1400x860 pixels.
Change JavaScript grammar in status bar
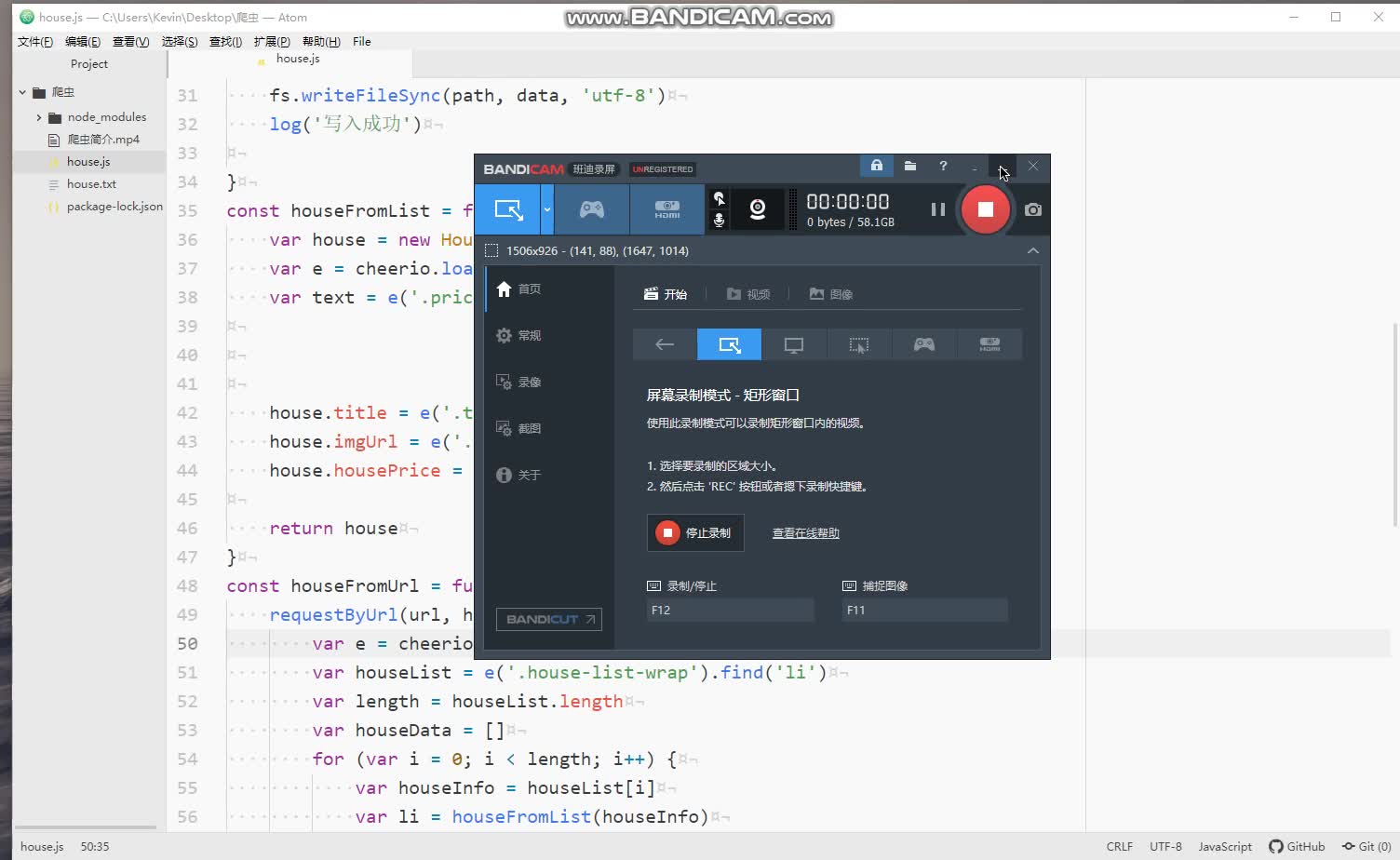coord(1225,847)
